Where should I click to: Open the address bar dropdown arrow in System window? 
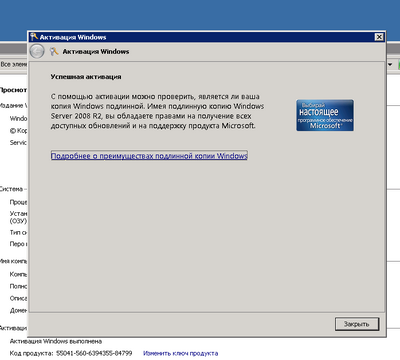pyautogui.click(x=390, y=64)
